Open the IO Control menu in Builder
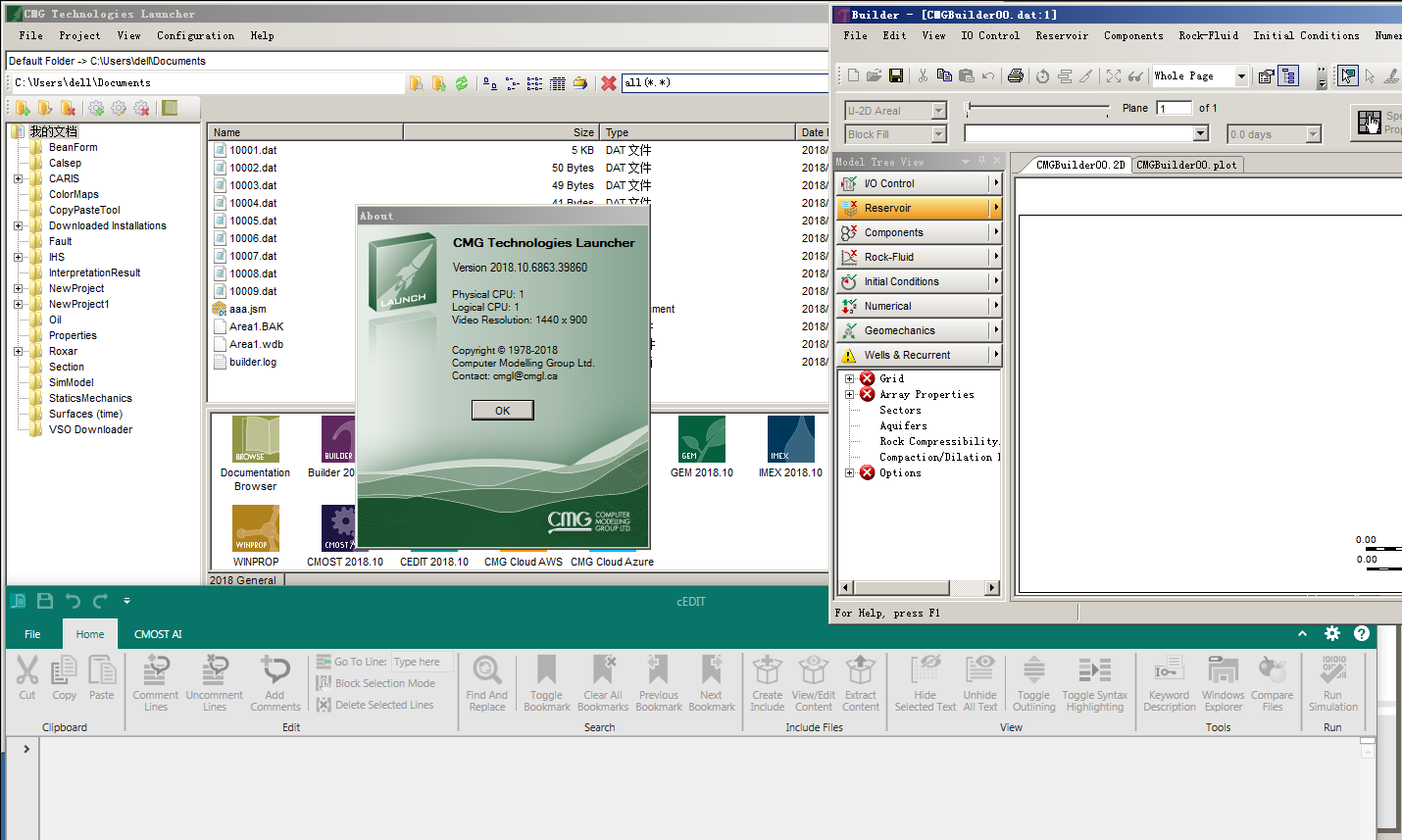Viewport: 1402px width, 840px height. coord(990,35)
